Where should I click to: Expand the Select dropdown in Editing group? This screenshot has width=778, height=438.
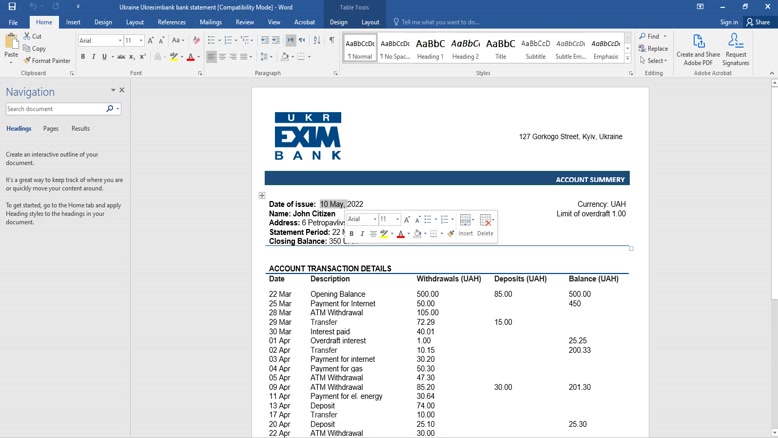[x=656, y=61]
